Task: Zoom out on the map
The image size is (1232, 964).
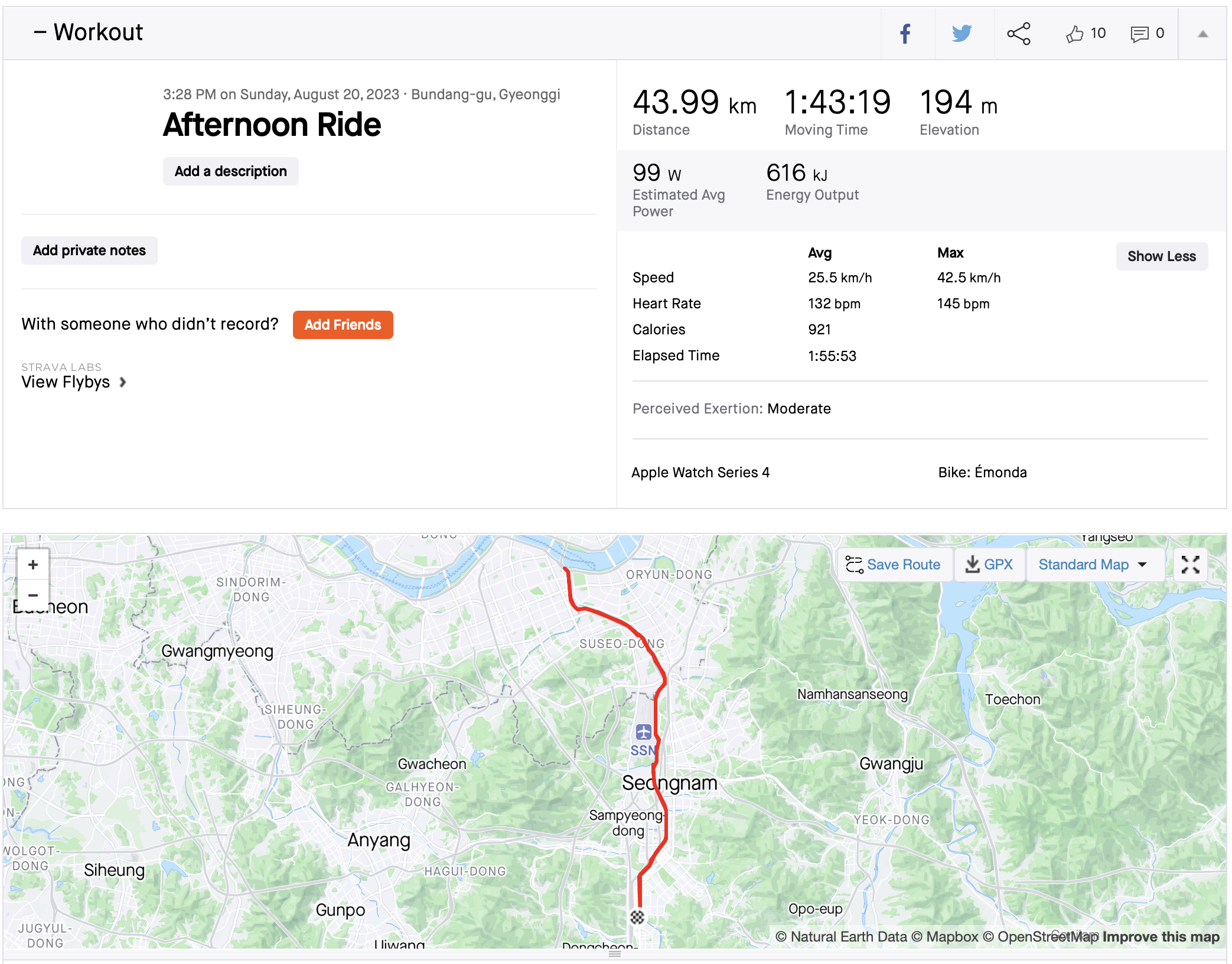Action: [x=33, y=595]
